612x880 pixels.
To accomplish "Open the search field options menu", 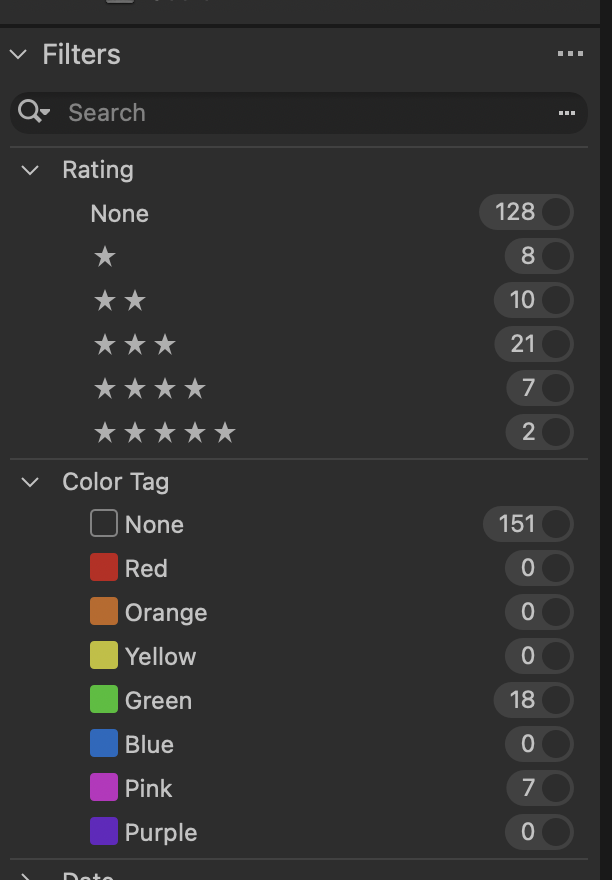I will coord(567,113).
